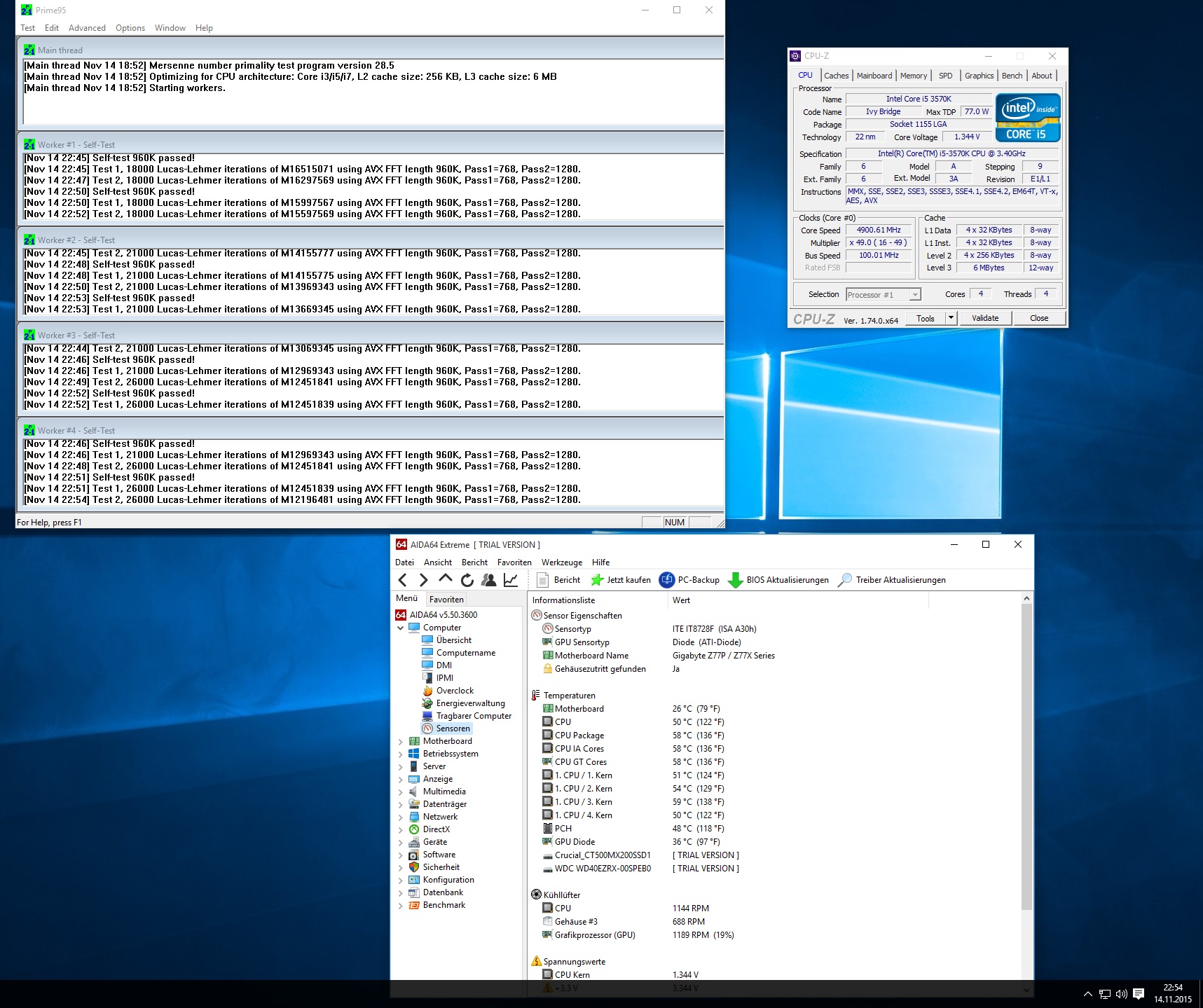1203x1008 pixels.
Task: Open the Action Center notifications icon
Action: pyautogui.click(x=1139, y=994)
